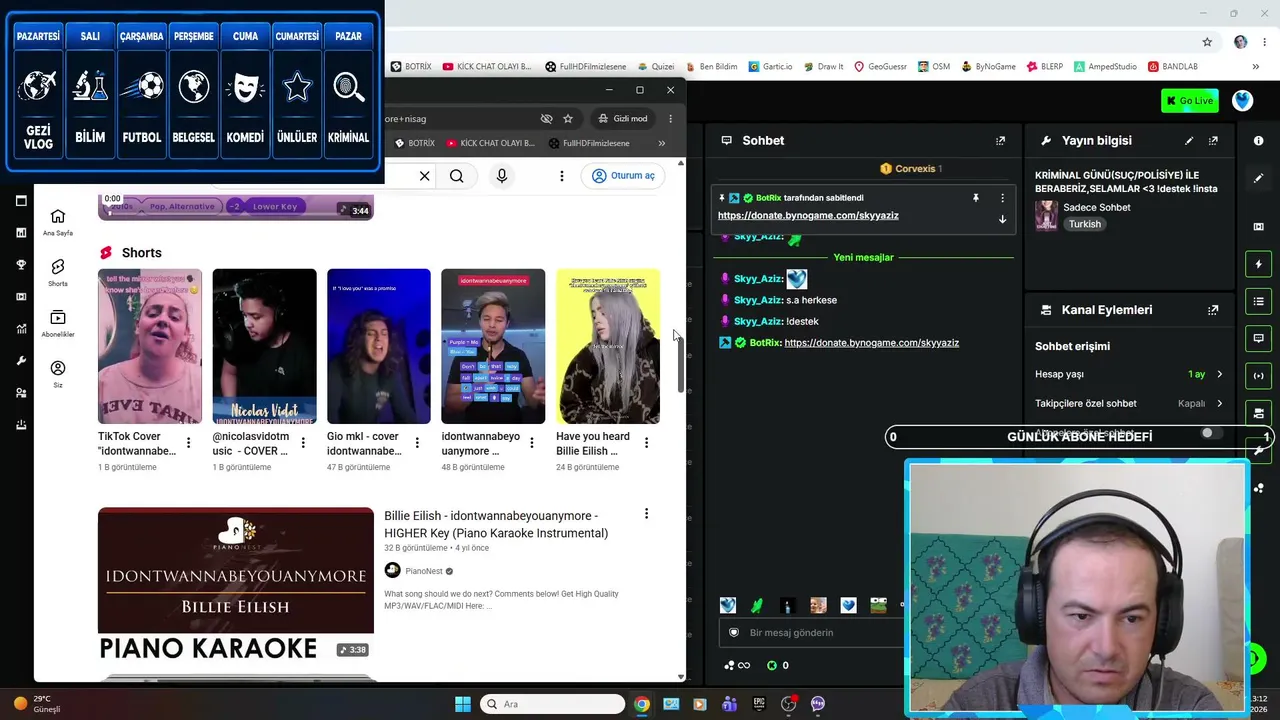This screenshot has width=1280, height=720.
Task: Open pinned message three-dot options
Action: pyautogui.click(x=1002, y=198)
